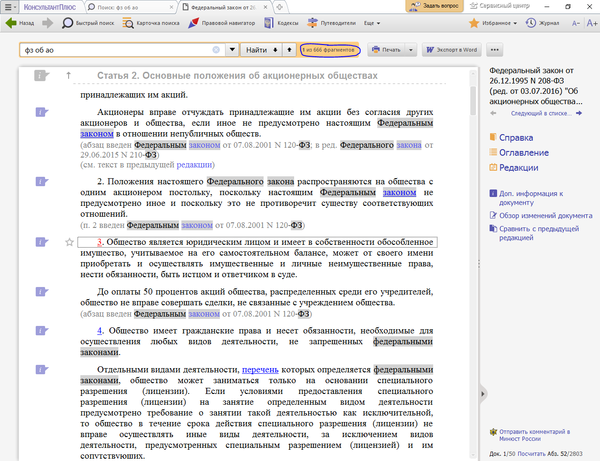Jump to previous fragment with up arrow
Viewport: 600px width, 461px height.
[289, 50]
